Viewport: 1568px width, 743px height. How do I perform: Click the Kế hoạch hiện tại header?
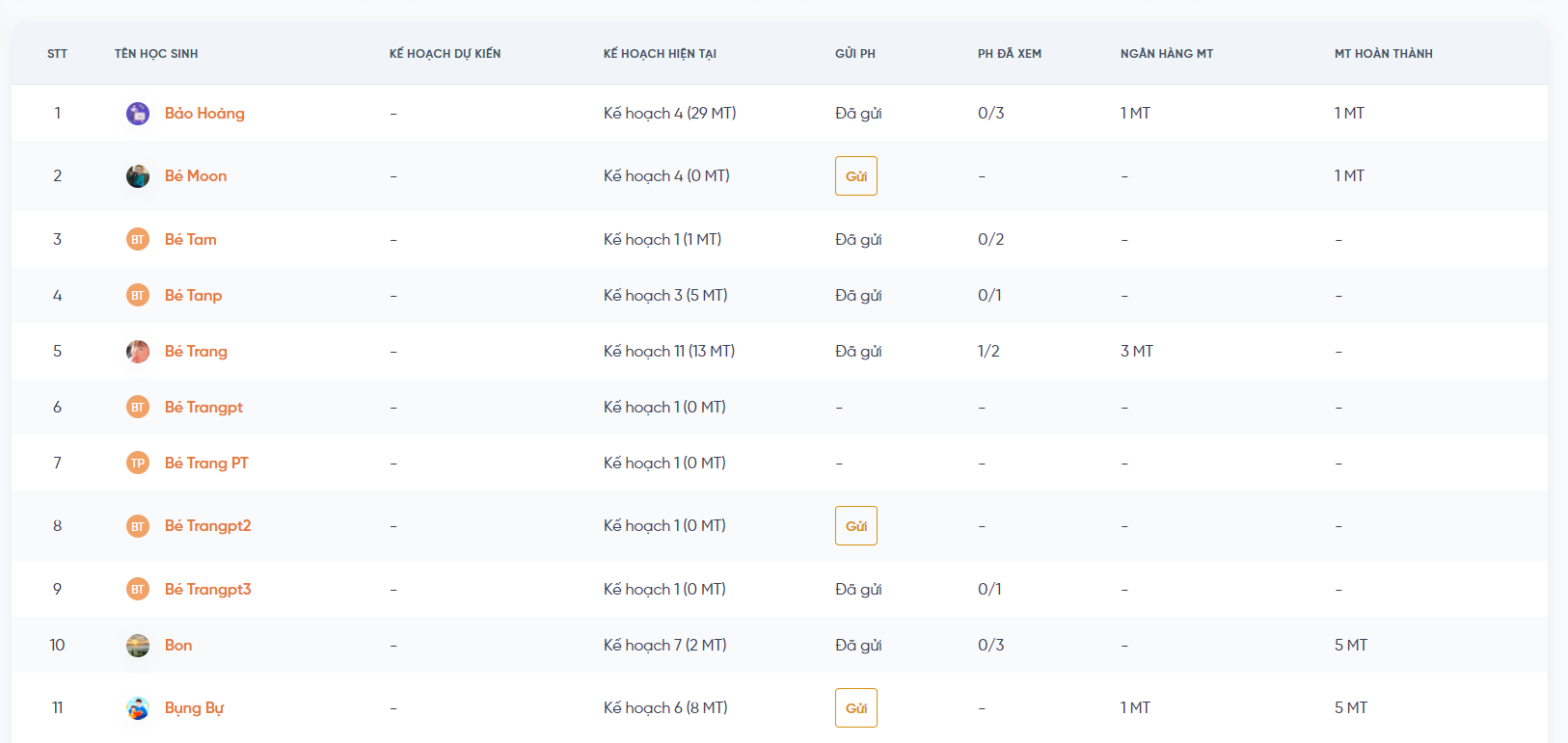tap(660, 54)
